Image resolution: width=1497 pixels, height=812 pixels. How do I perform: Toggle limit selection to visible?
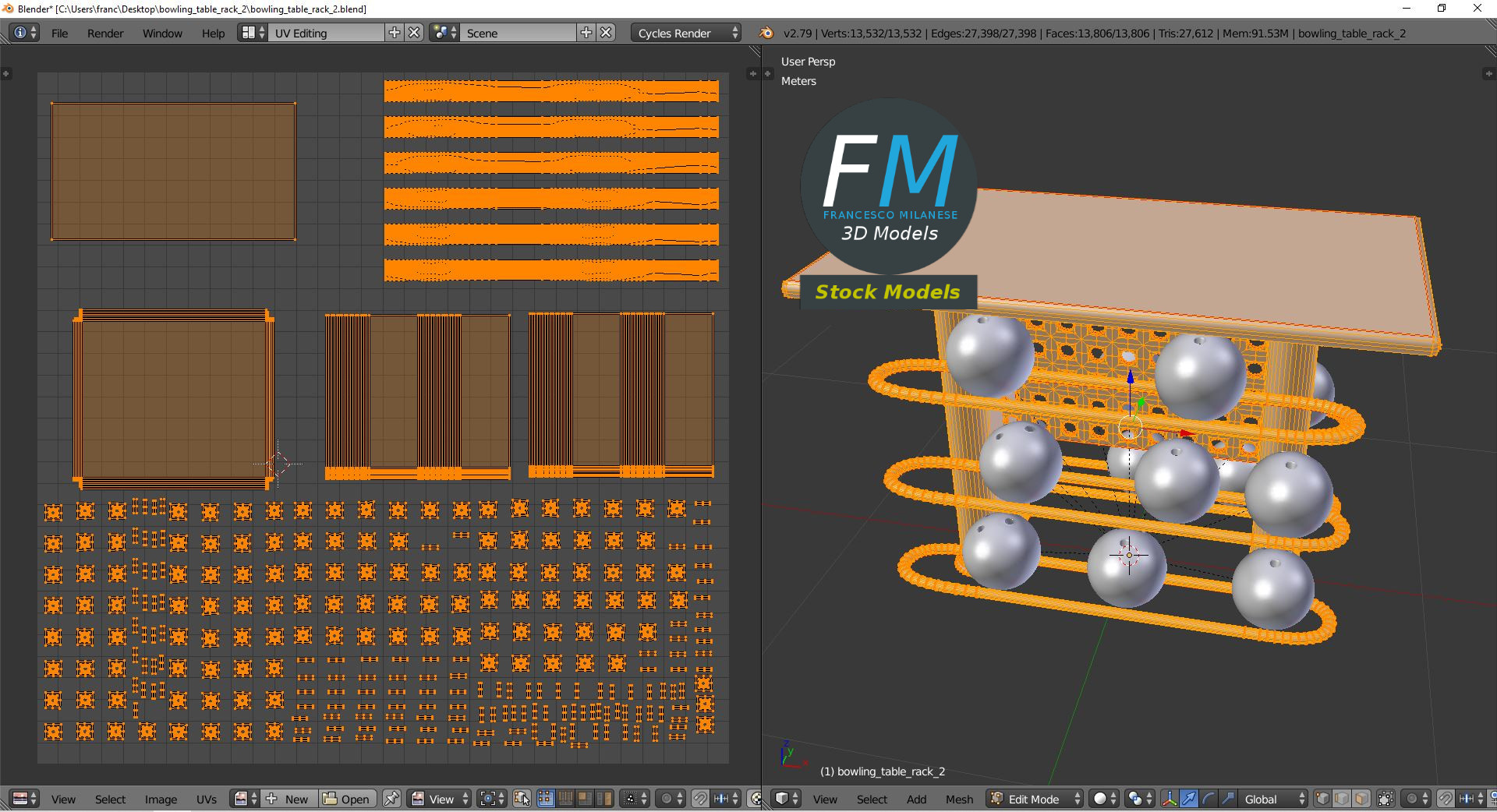pyautogui.click(x=1385, y=799)
